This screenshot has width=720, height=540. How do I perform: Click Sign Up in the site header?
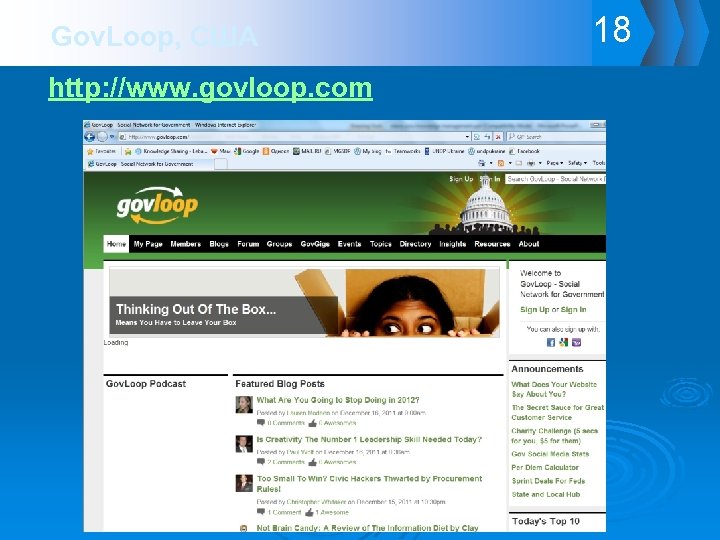[461, 179]
